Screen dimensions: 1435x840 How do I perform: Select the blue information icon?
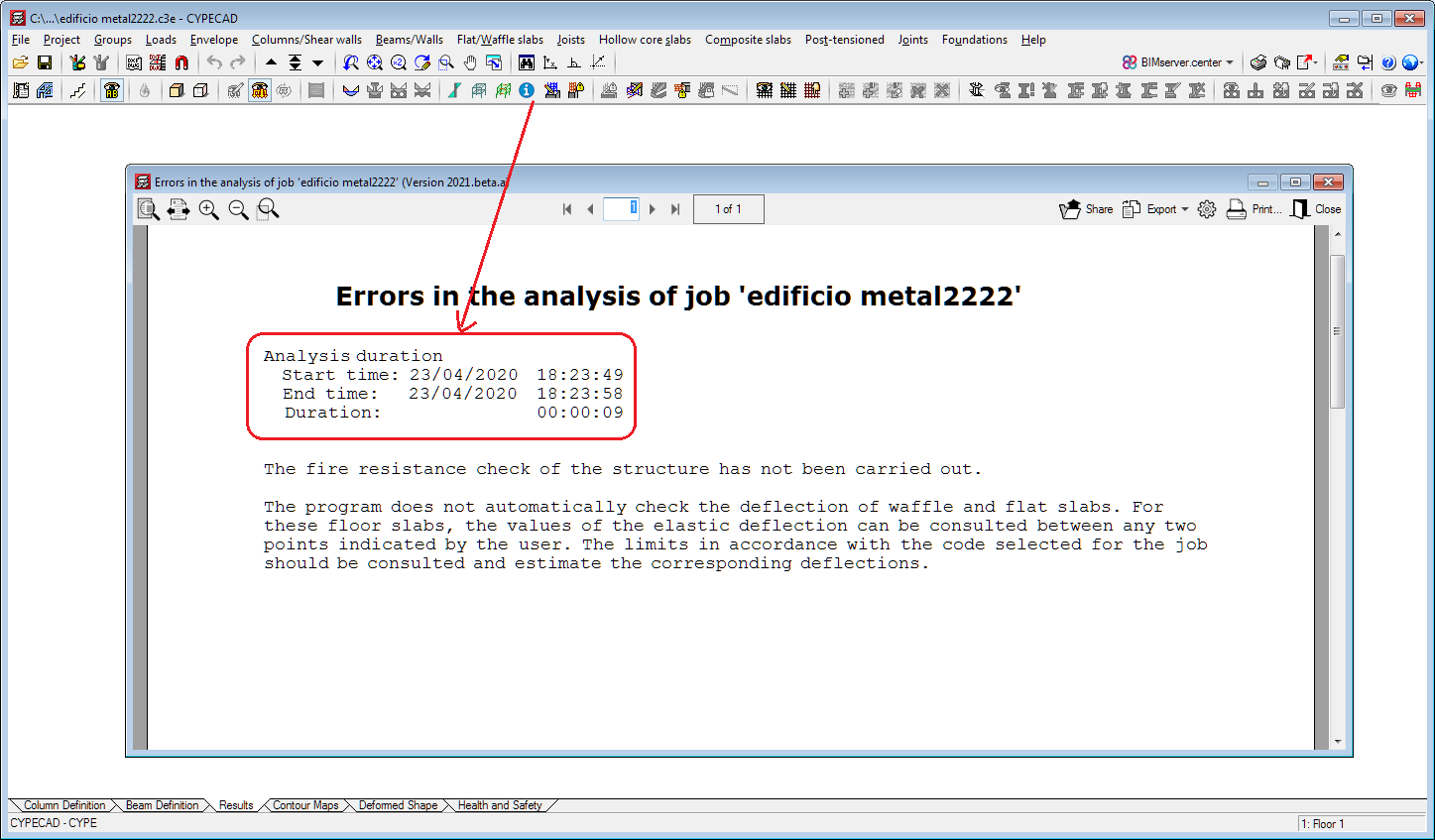(526, 89)
